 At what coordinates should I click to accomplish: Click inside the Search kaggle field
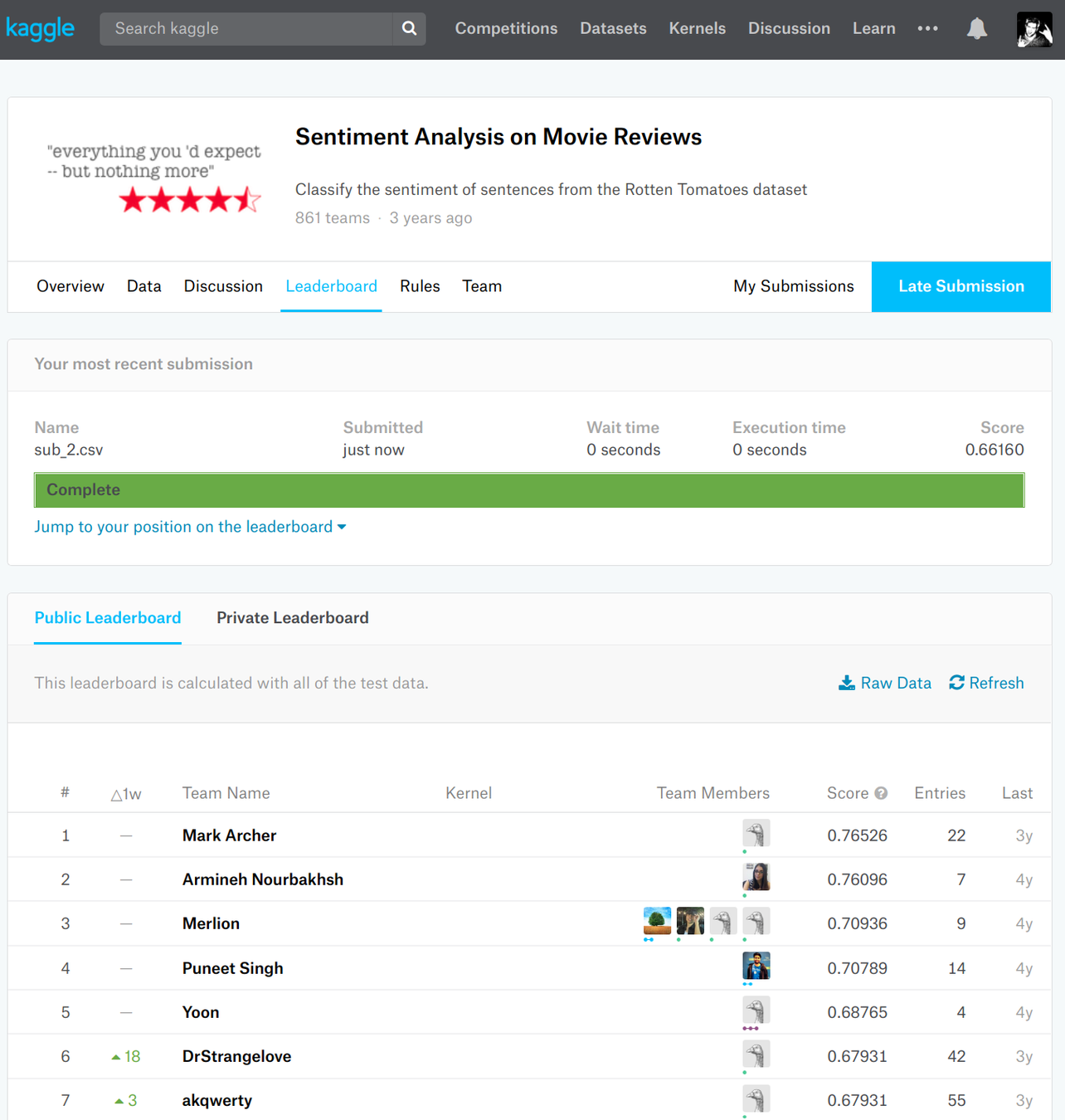coord(246,28)
